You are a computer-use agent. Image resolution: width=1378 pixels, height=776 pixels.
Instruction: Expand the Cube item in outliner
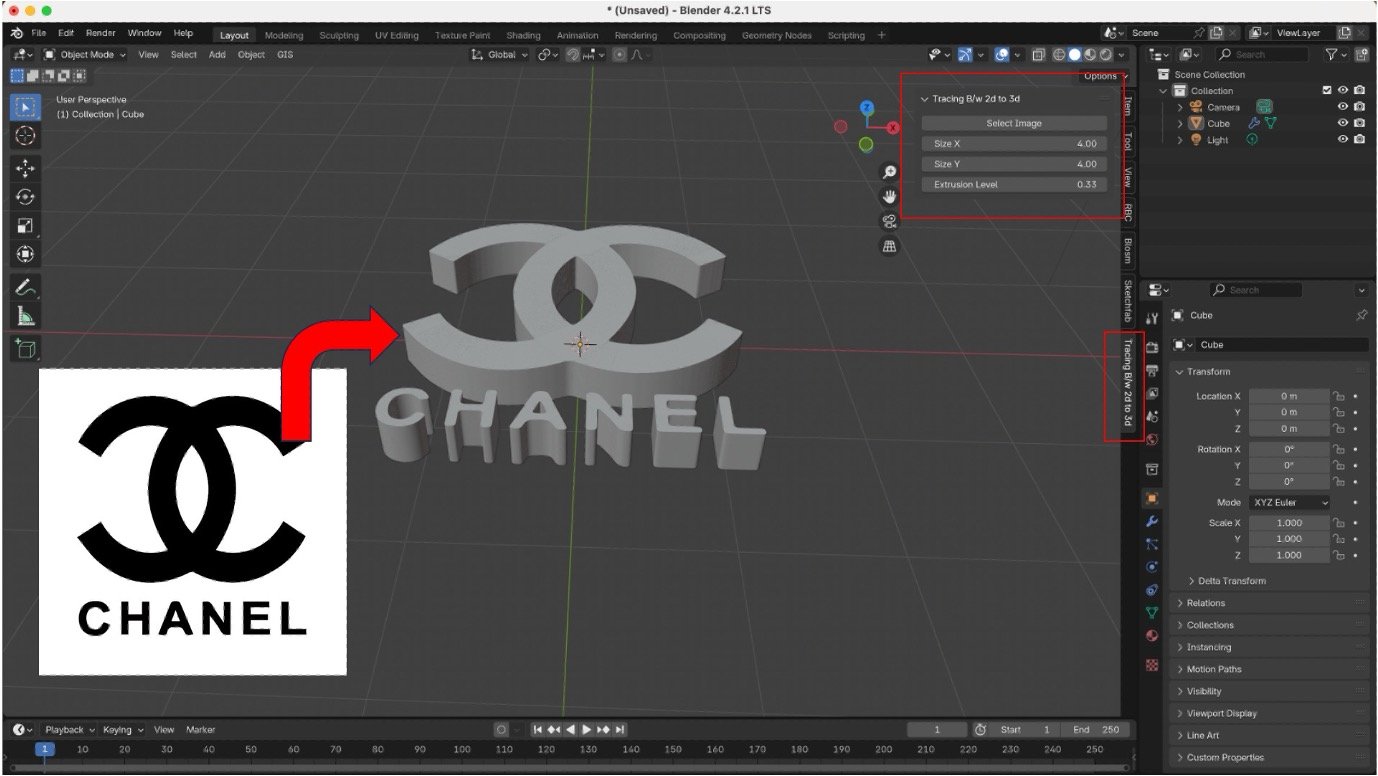pyautogui.click(x=1180, y=124)
